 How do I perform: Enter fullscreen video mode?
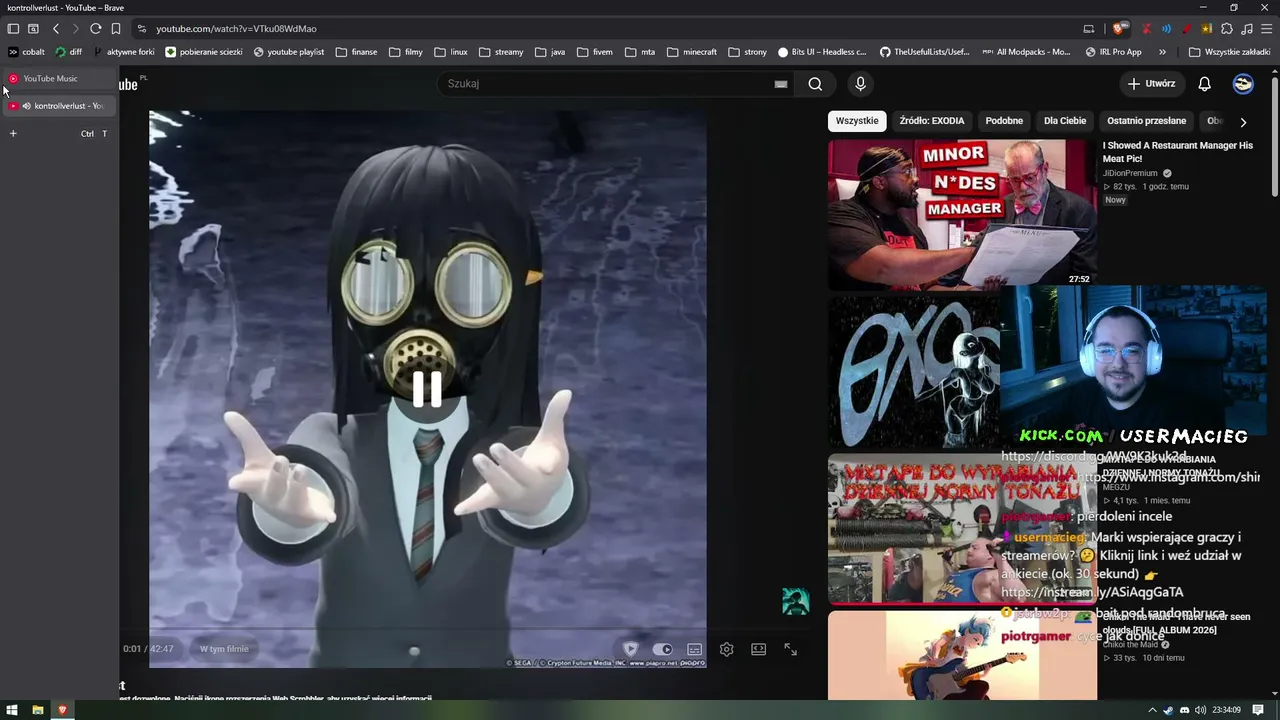(x=790, y=649)
